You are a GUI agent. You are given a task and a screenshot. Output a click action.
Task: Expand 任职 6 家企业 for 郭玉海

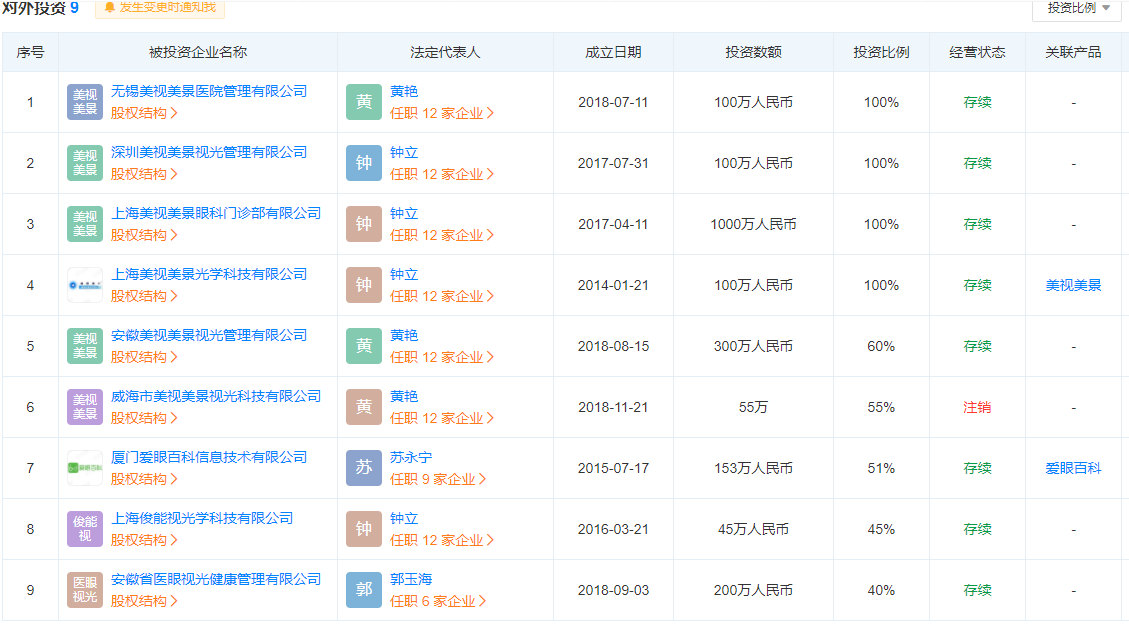(438, 601)
